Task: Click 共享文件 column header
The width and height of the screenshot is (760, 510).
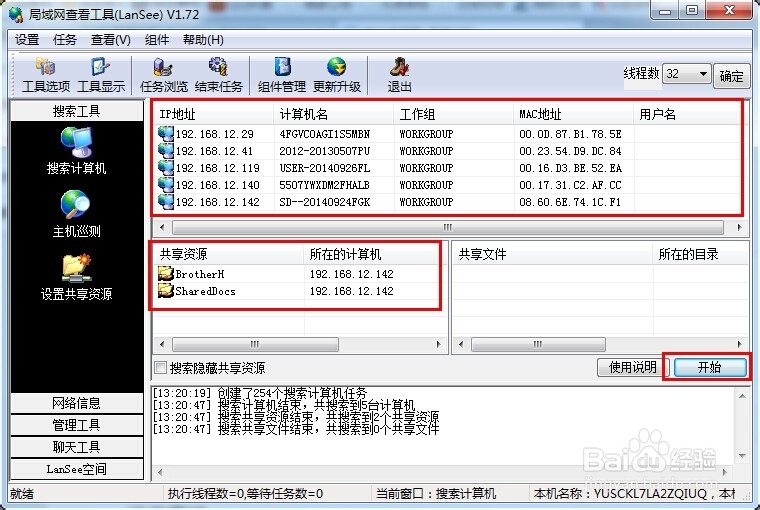Action: 553,254
